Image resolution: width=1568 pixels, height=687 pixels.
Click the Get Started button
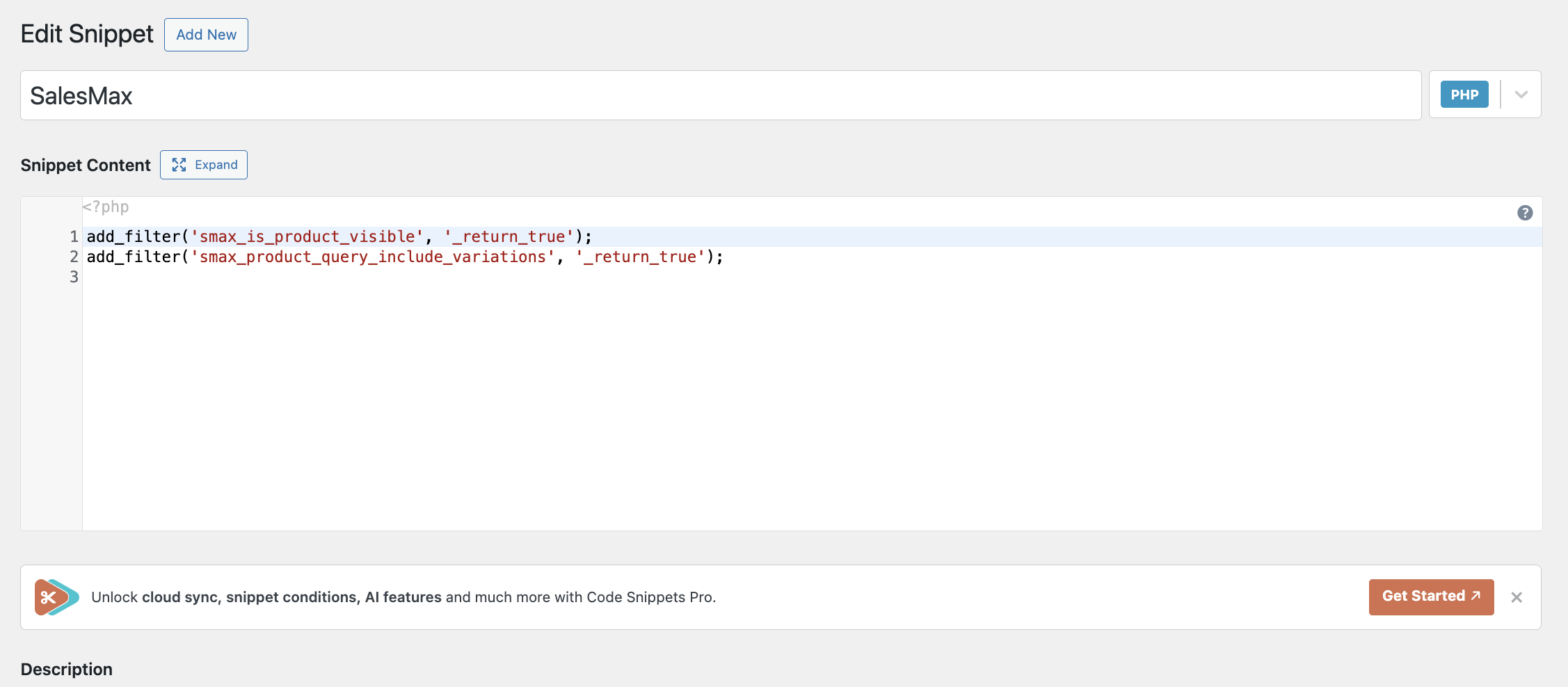(1431, 597)
